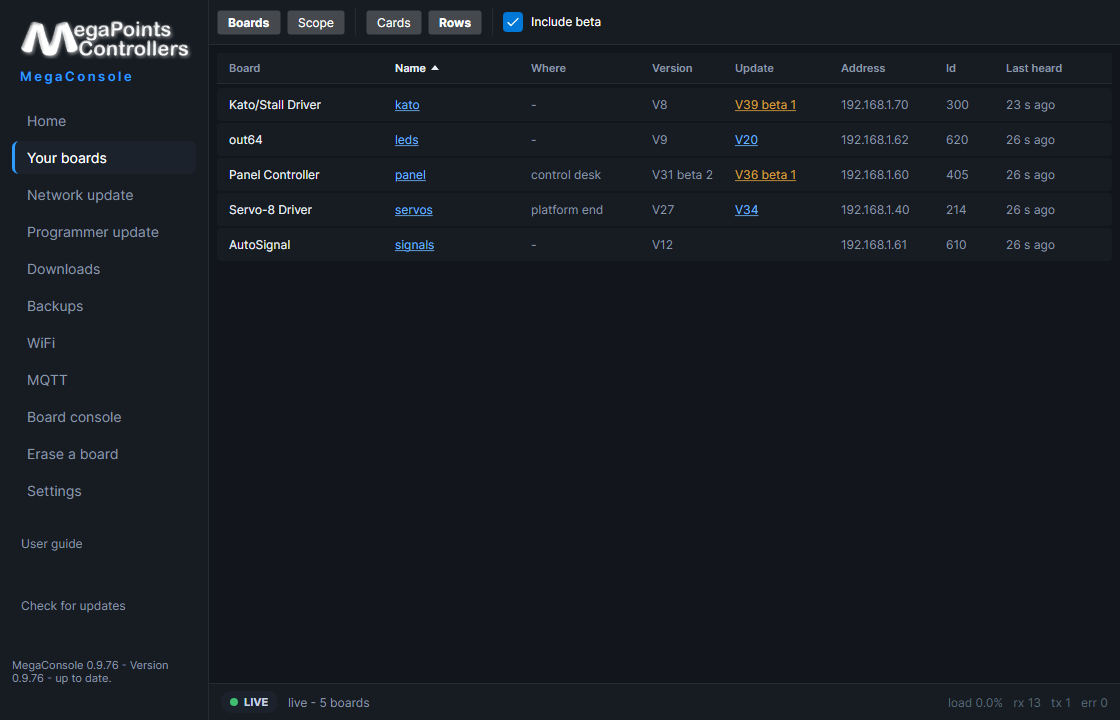The width and height of the screenshot is (1120, 720).
Task: Click the Version column header
Action: coord(672,69)
